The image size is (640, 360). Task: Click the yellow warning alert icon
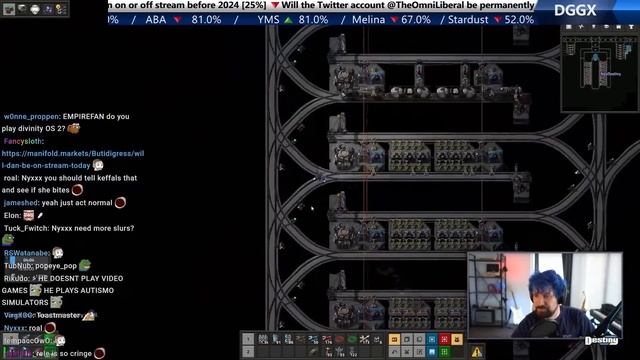pos(477,352)
